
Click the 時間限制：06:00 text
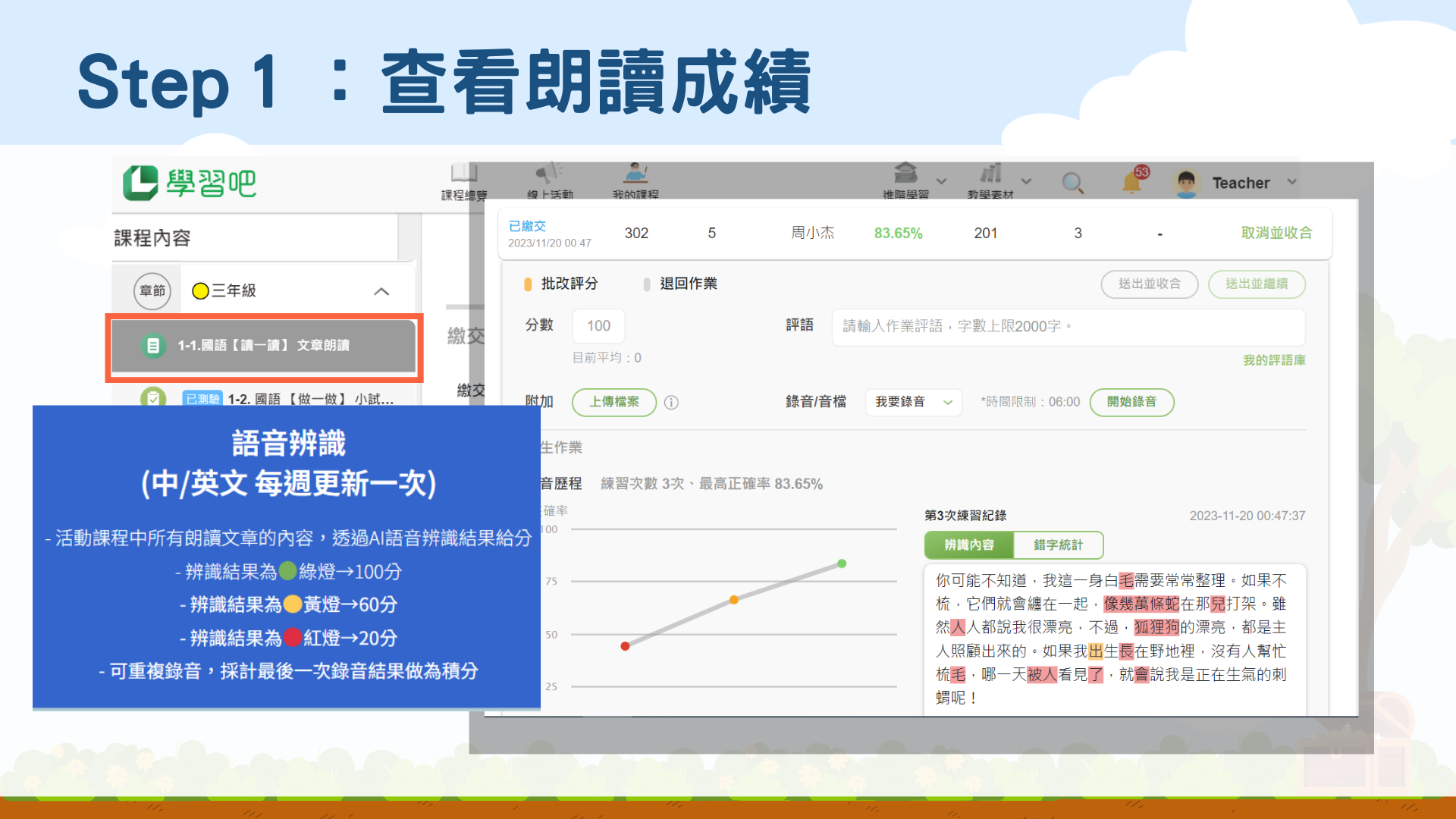tap(1030, 402)
